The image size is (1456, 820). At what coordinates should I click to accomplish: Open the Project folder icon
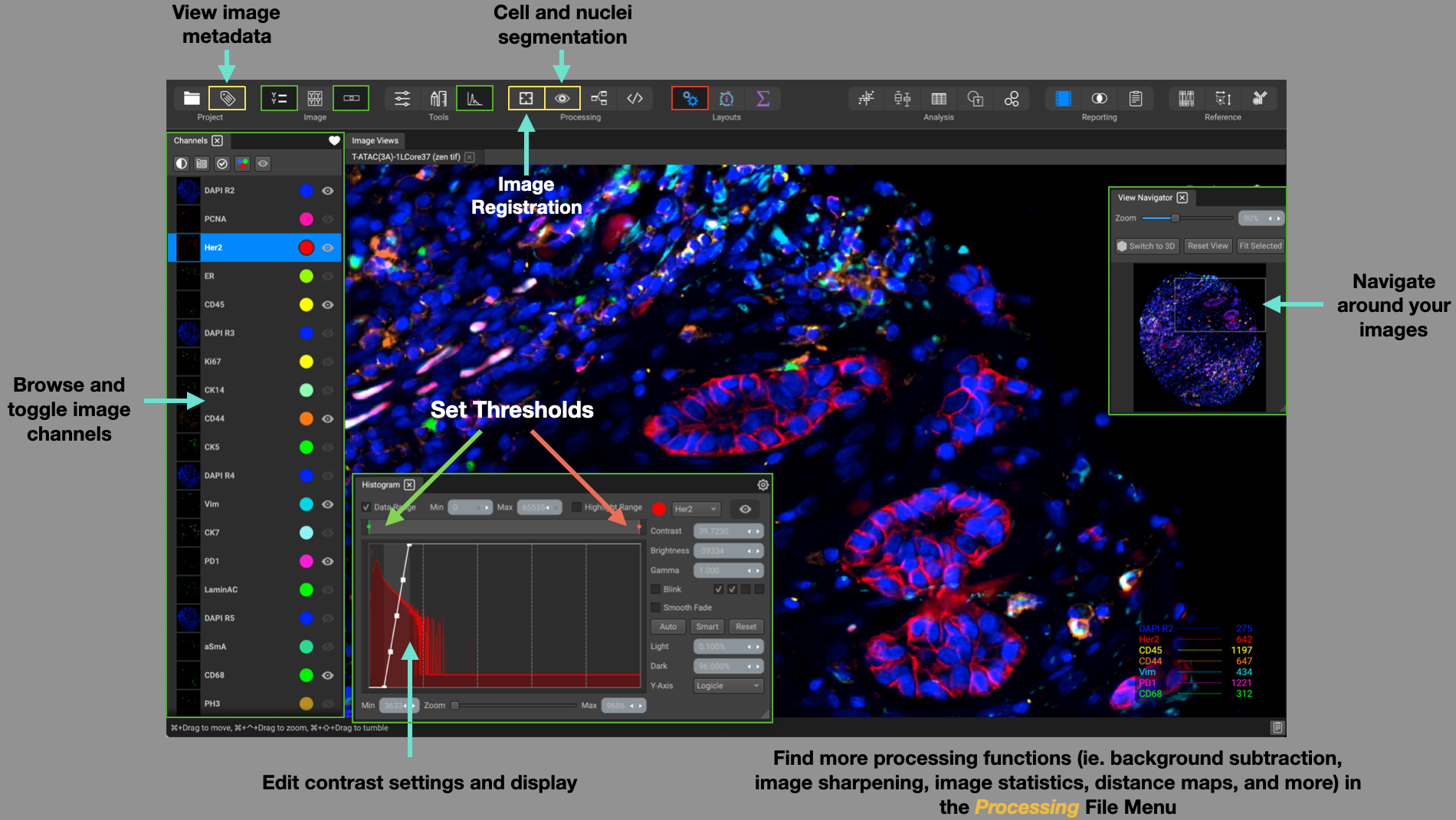click(192, 98)
